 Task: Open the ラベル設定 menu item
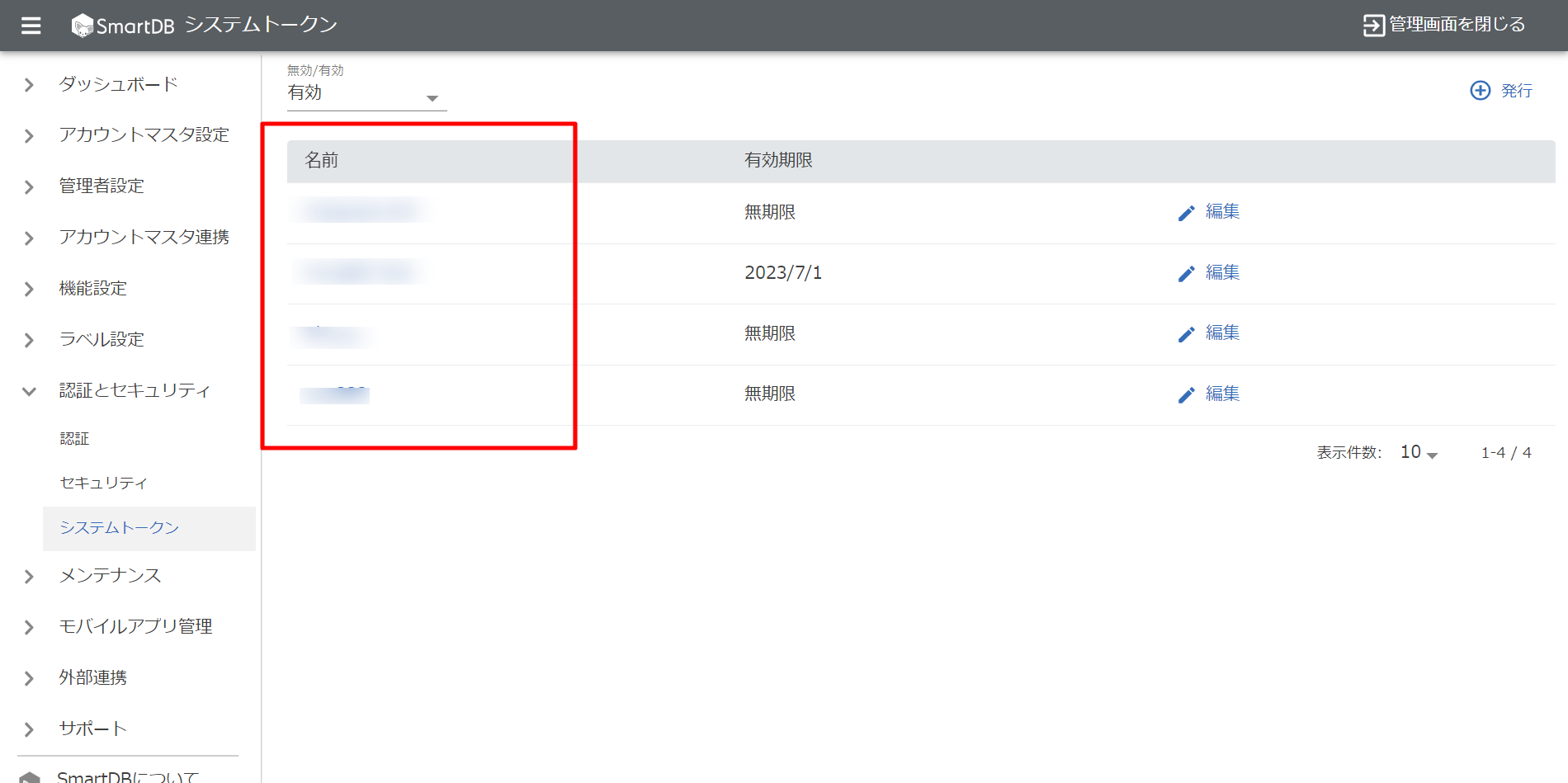click(x=102, y=339)
